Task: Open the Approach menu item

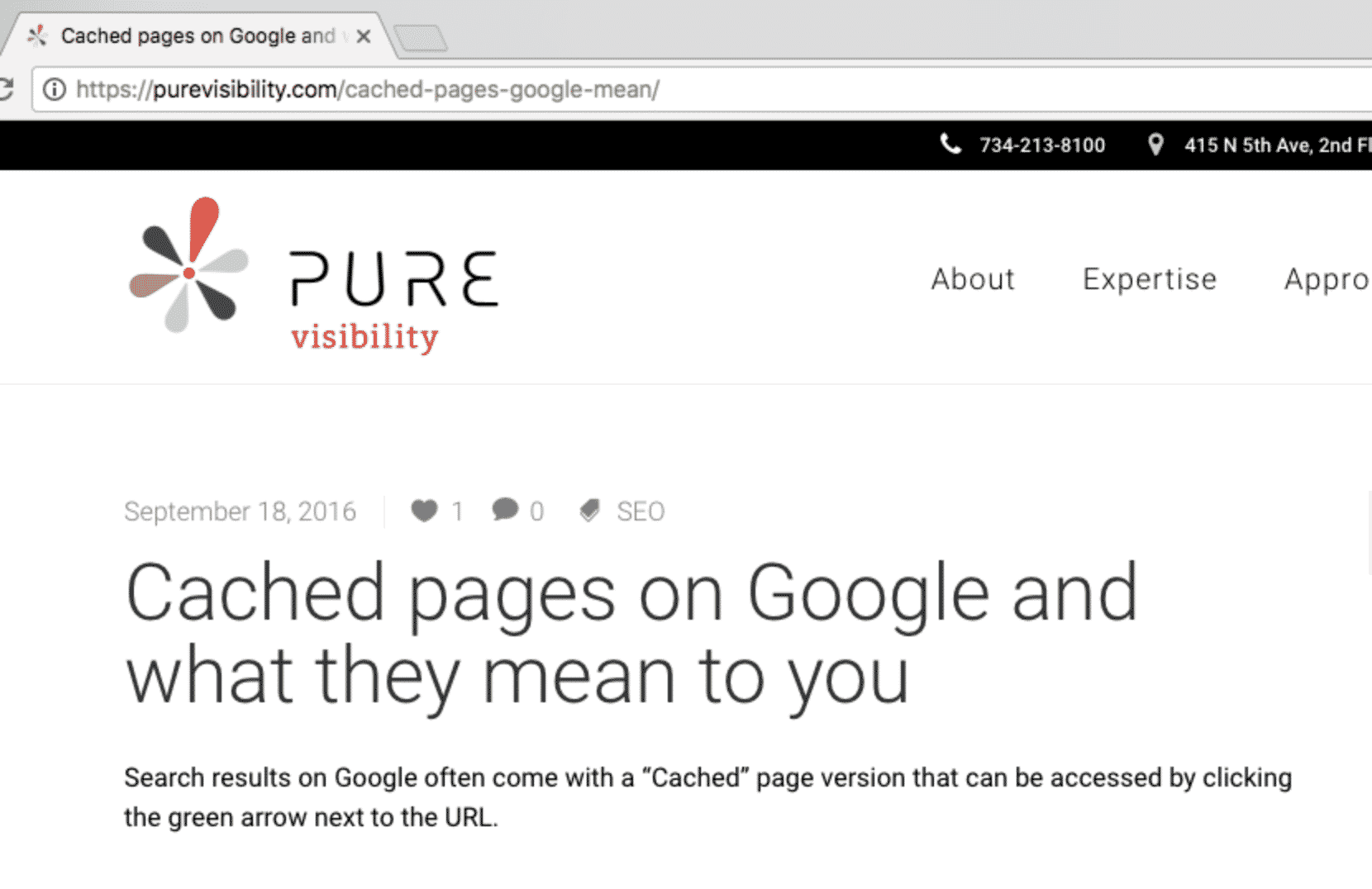Action: click(x=1327, y=279)
